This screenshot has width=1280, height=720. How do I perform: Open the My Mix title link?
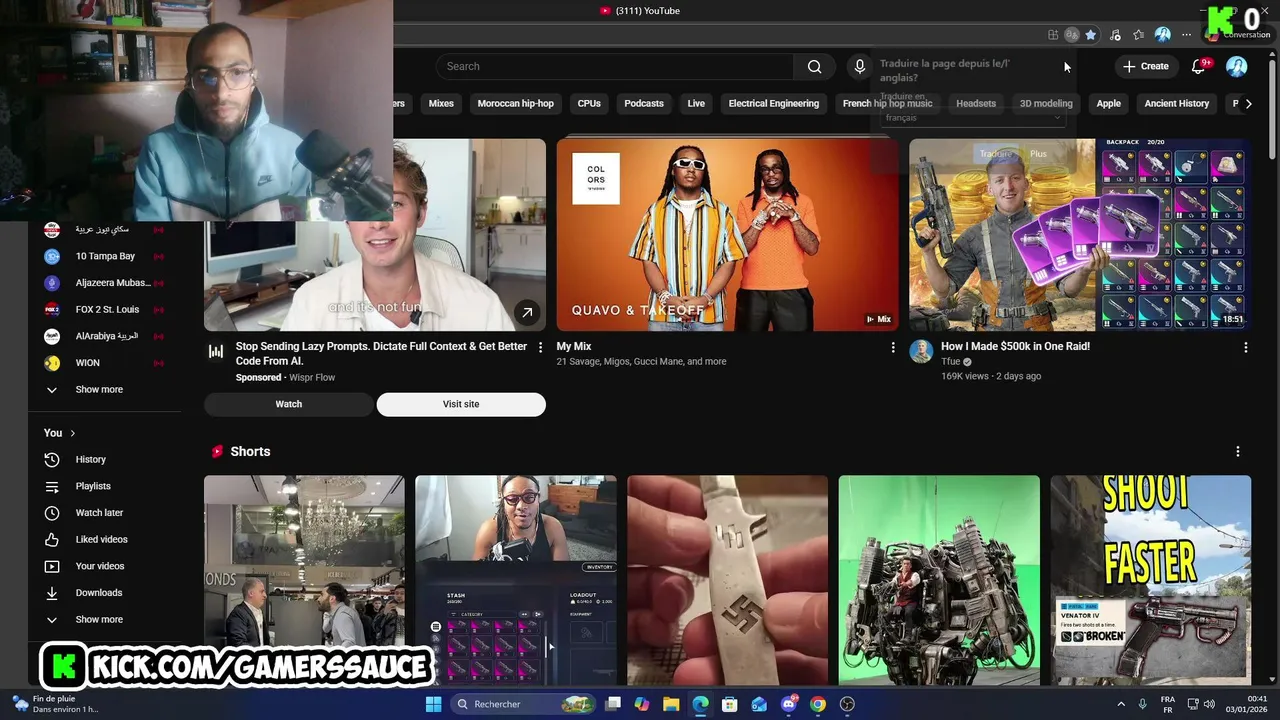tap(574, 347)
